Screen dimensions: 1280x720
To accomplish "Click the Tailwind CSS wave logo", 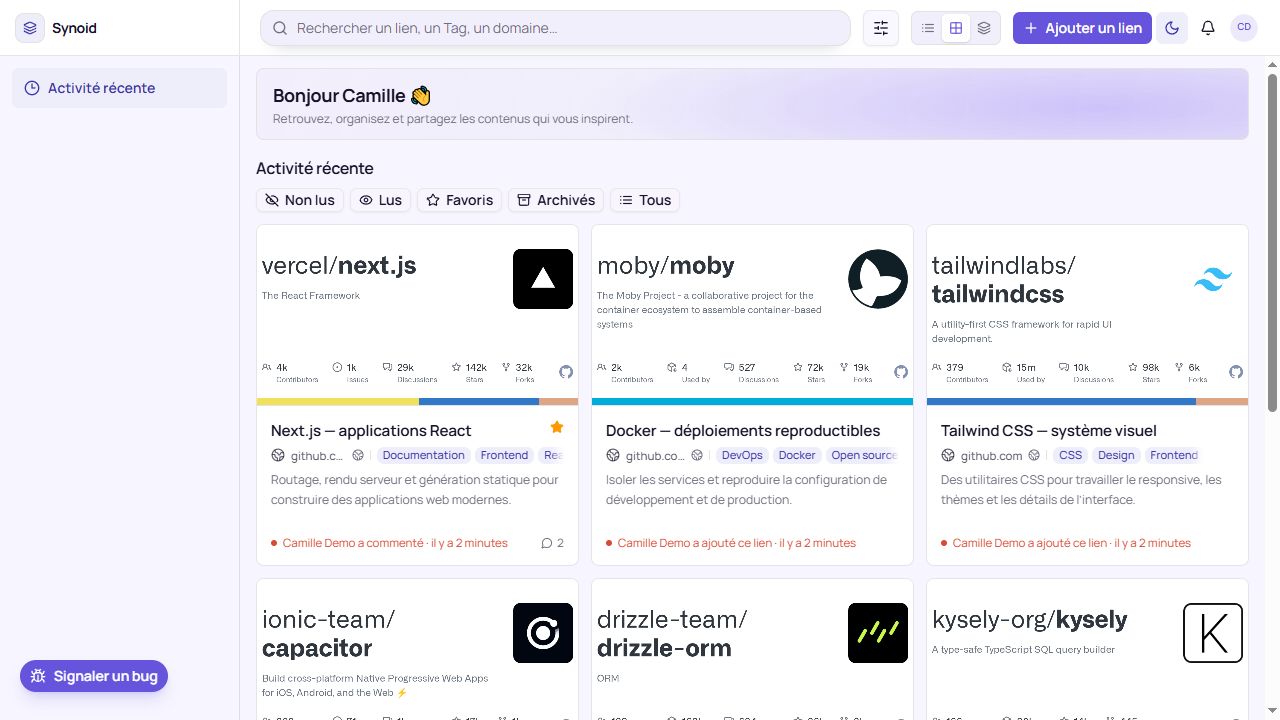I will point(1213,279).
